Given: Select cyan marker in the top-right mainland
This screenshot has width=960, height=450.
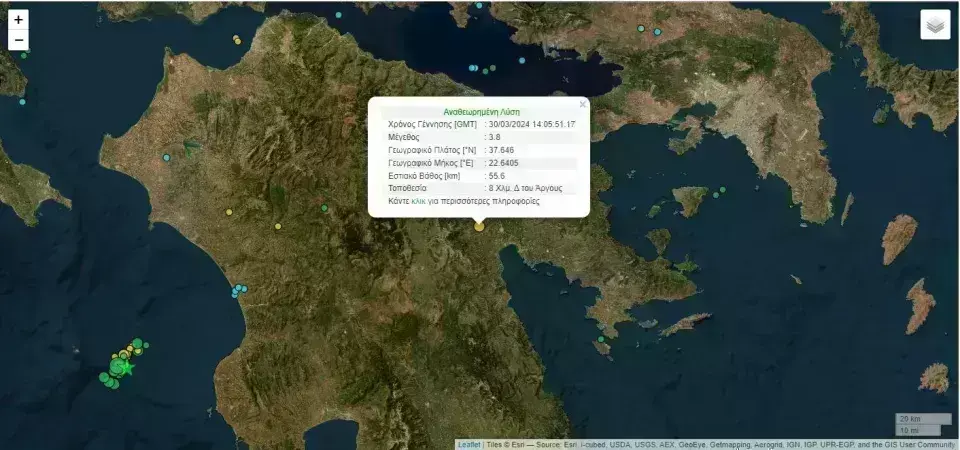Looking at the screenshot, I should 658,32.
